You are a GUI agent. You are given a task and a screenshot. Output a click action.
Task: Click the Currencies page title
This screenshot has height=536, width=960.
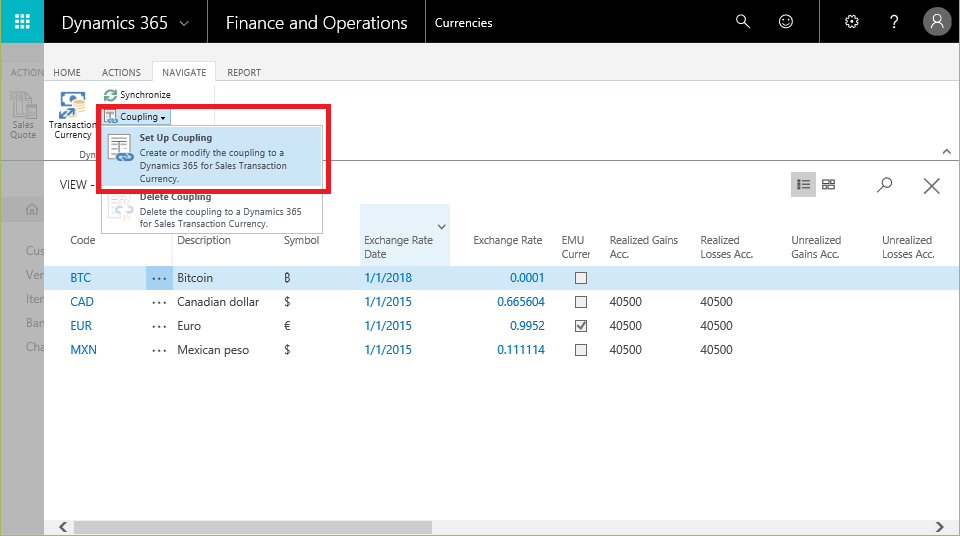point(463,23)
